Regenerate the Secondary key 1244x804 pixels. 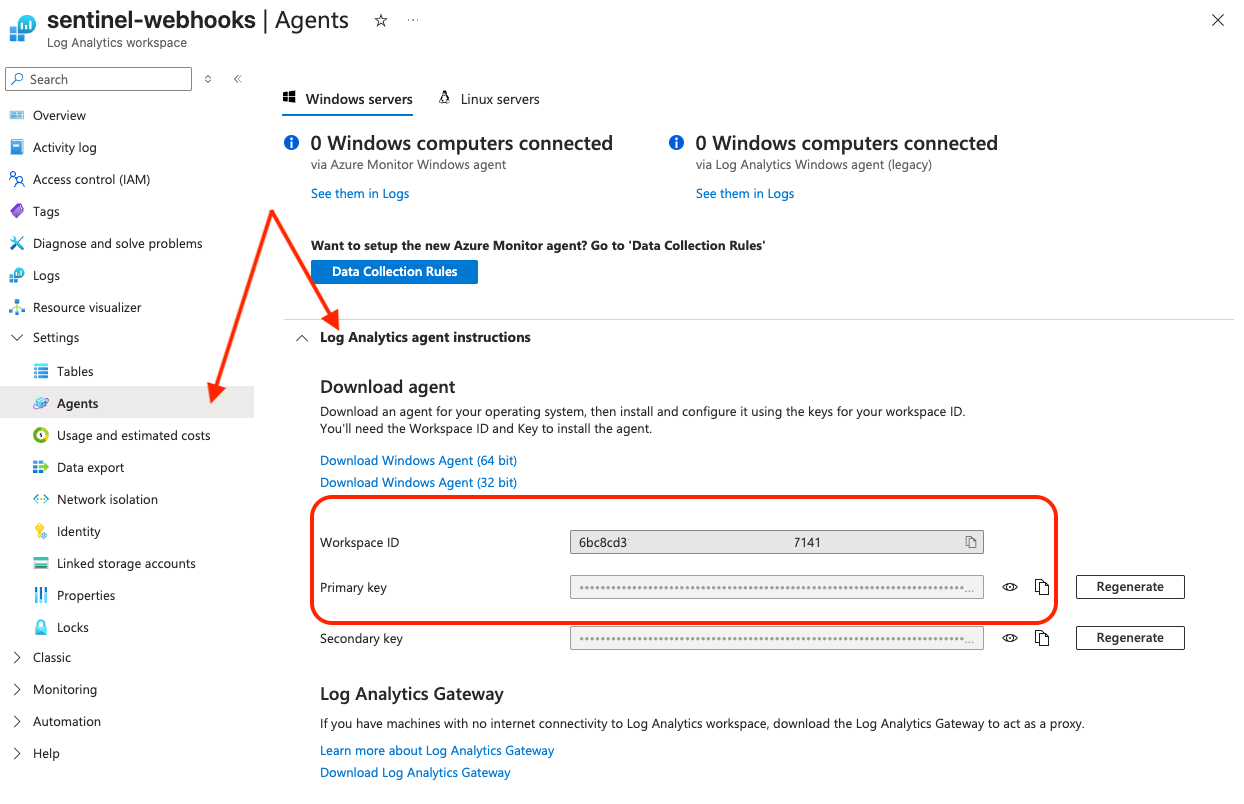(1130, 638)
